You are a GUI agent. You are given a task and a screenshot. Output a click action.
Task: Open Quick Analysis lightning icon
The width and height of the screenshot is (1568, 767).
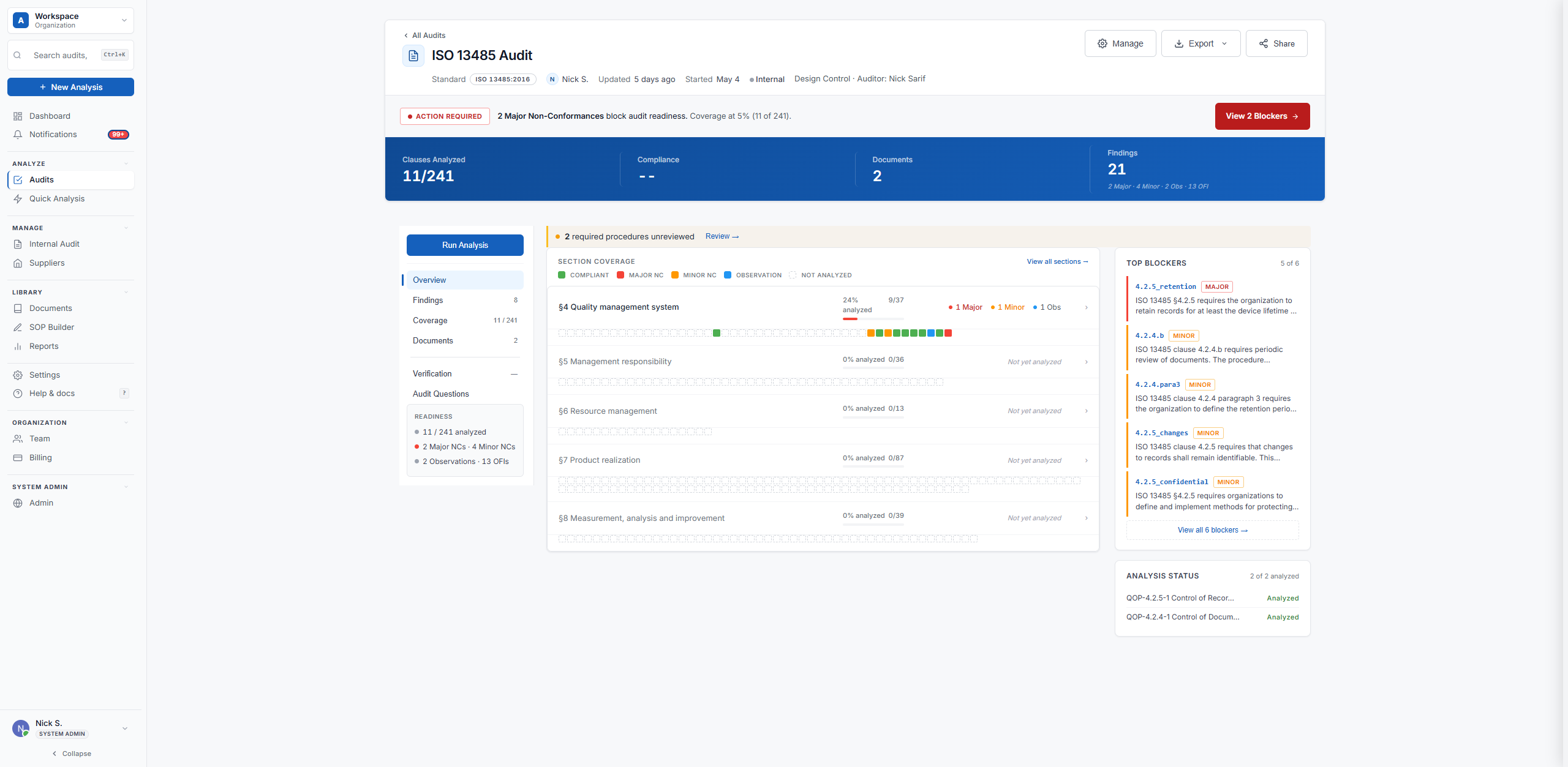[x=18, y=199]
